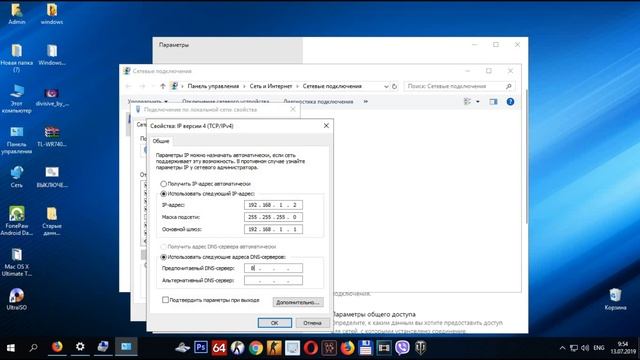Click the ENG language indicator

pyautogui.click(x=599, y=348)
